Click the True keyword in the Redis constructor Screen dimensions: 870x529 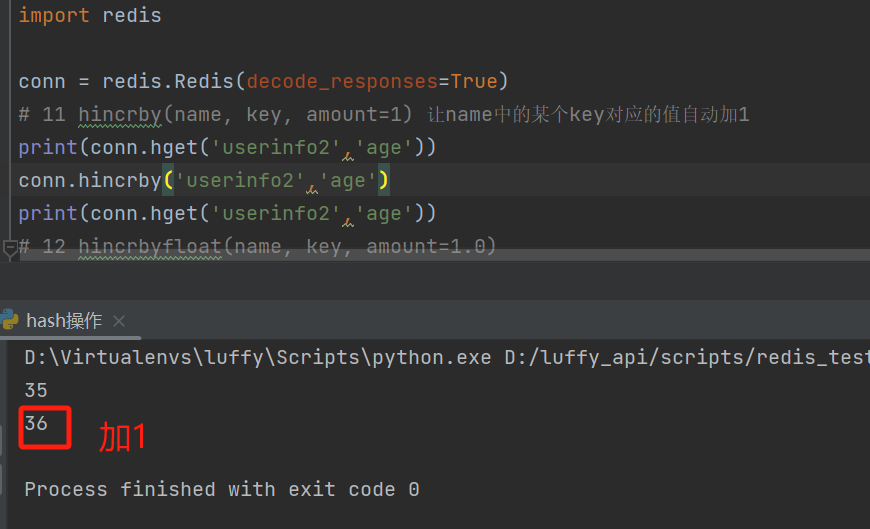(x=474, y=81)
